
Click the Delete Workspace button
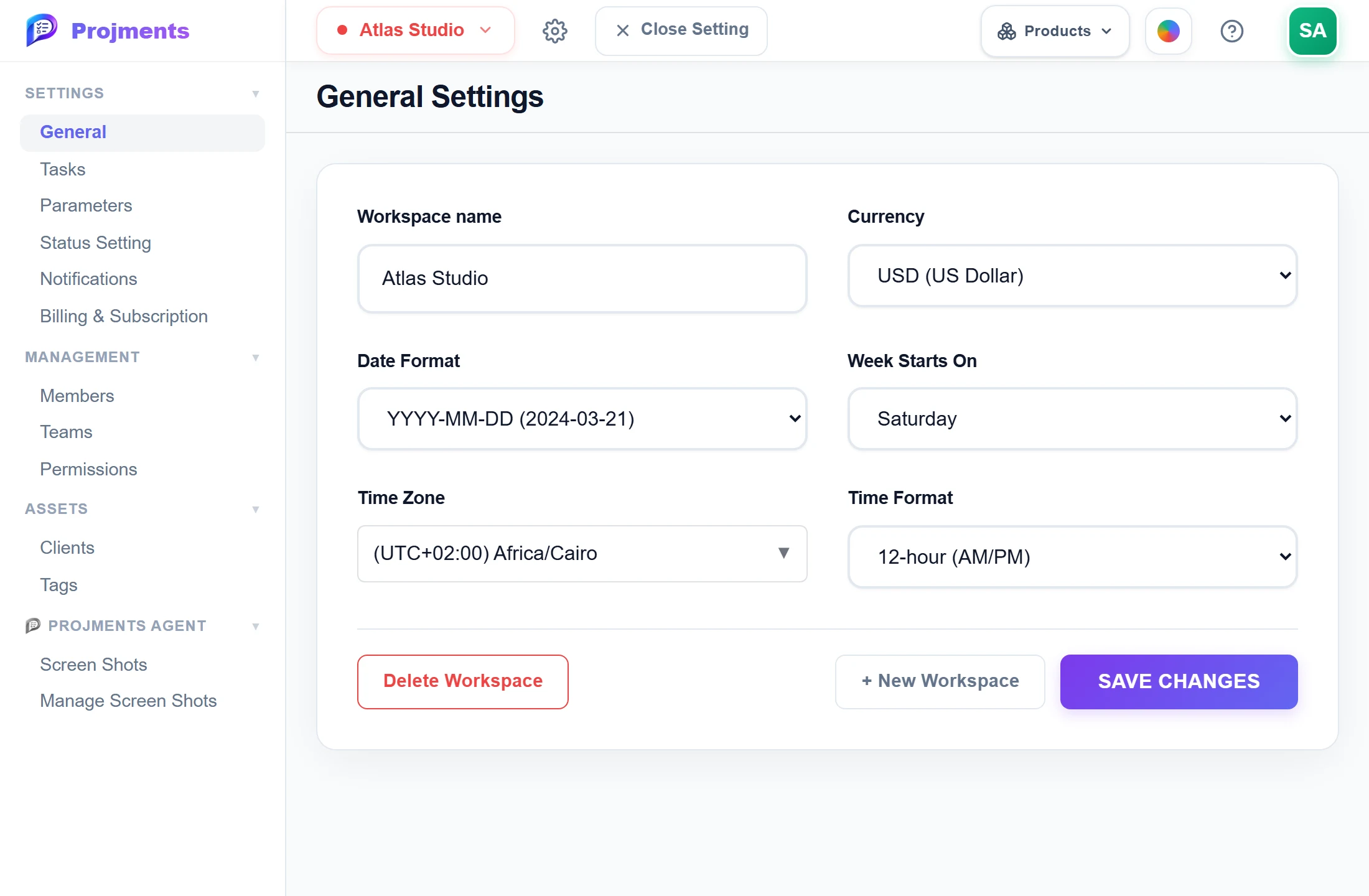[462, 681]
